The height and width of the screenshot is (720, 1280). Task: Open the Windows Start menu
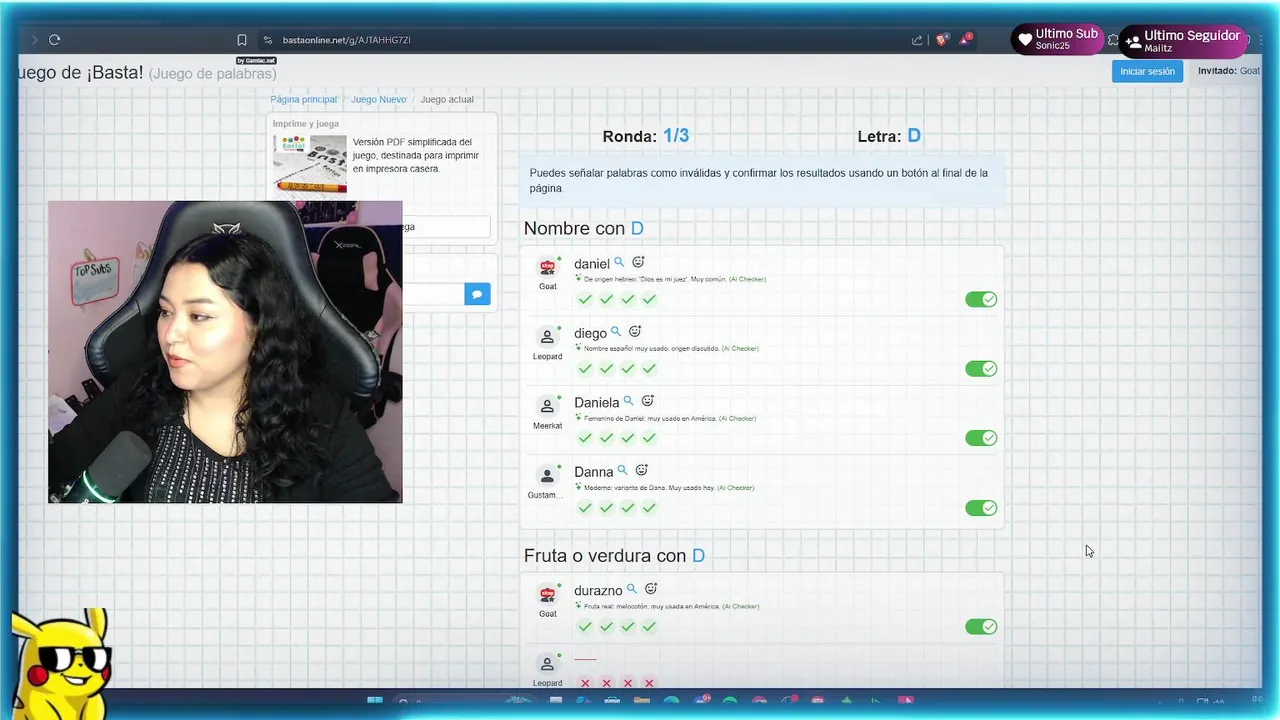375,701
